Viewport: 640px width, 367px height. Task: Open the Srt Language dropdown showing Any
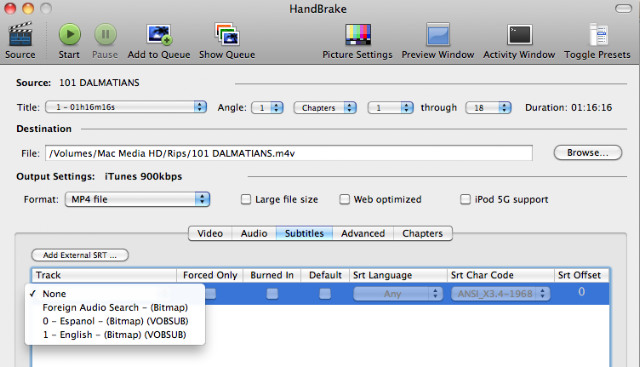coord(398,294)
